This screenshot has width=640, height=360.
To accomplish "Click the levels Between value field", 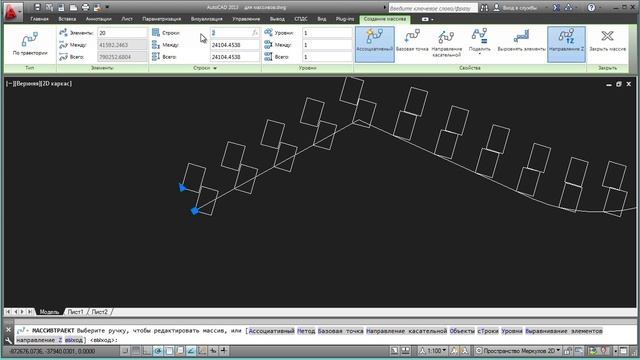I will (327, 45).
